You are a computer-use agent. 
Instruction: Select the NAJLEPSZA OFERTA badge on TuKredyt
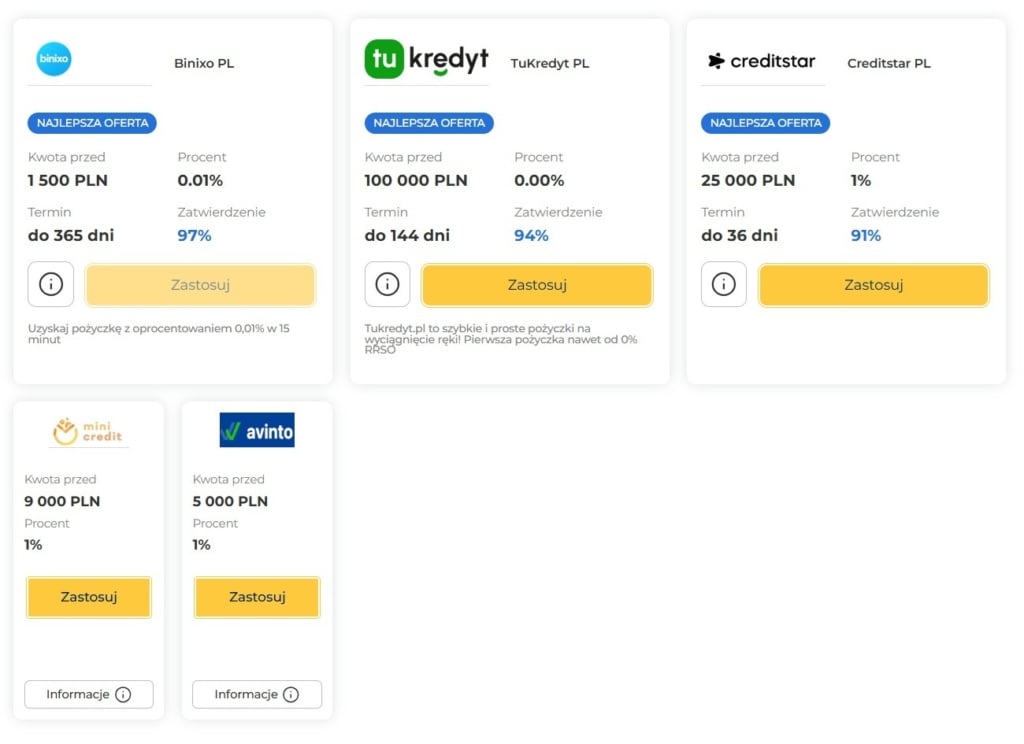click(x=428, y=123)
